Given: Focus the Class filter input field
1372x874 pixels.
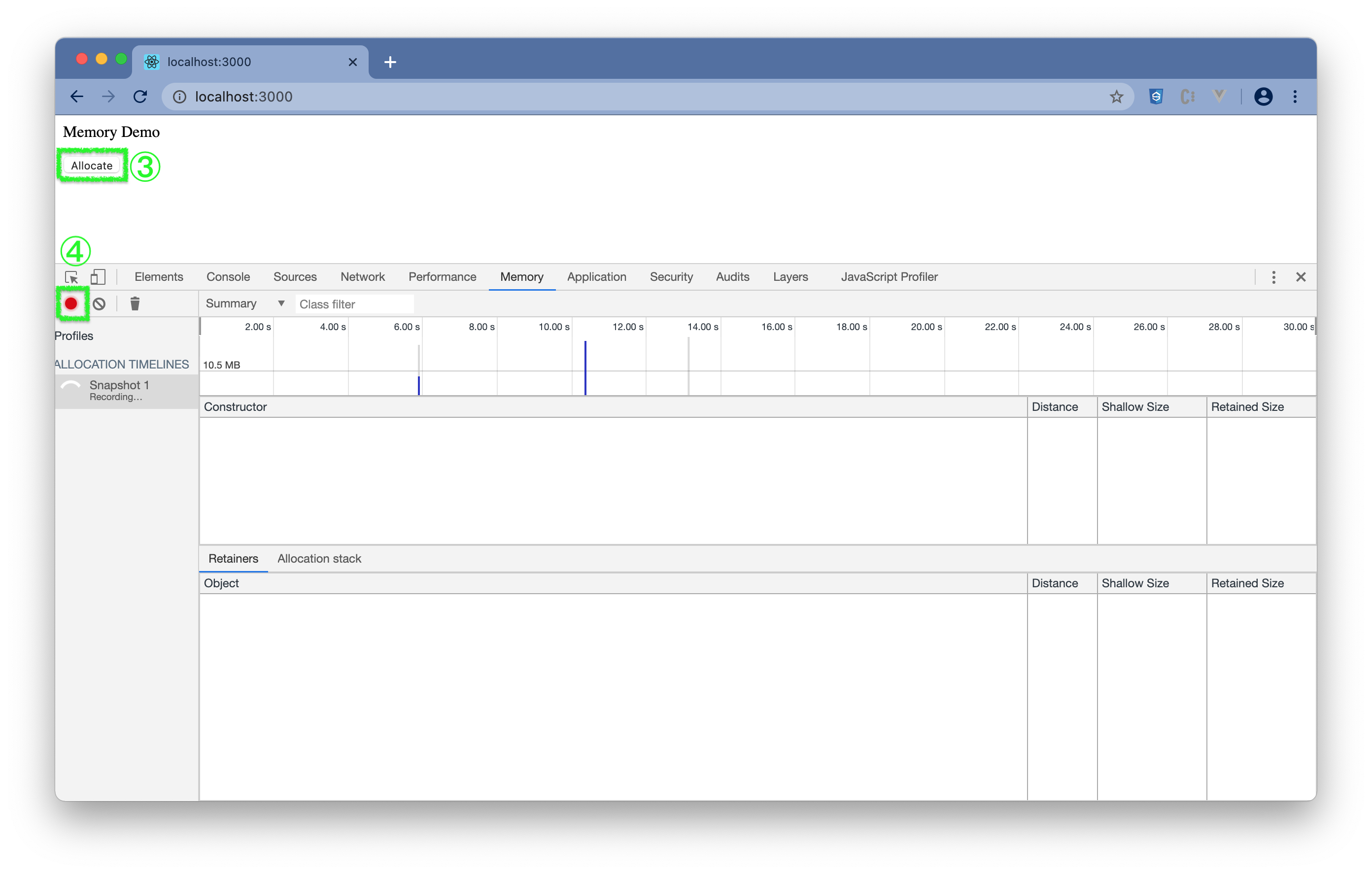Looking at the screenshot, I should pos(354,304).
